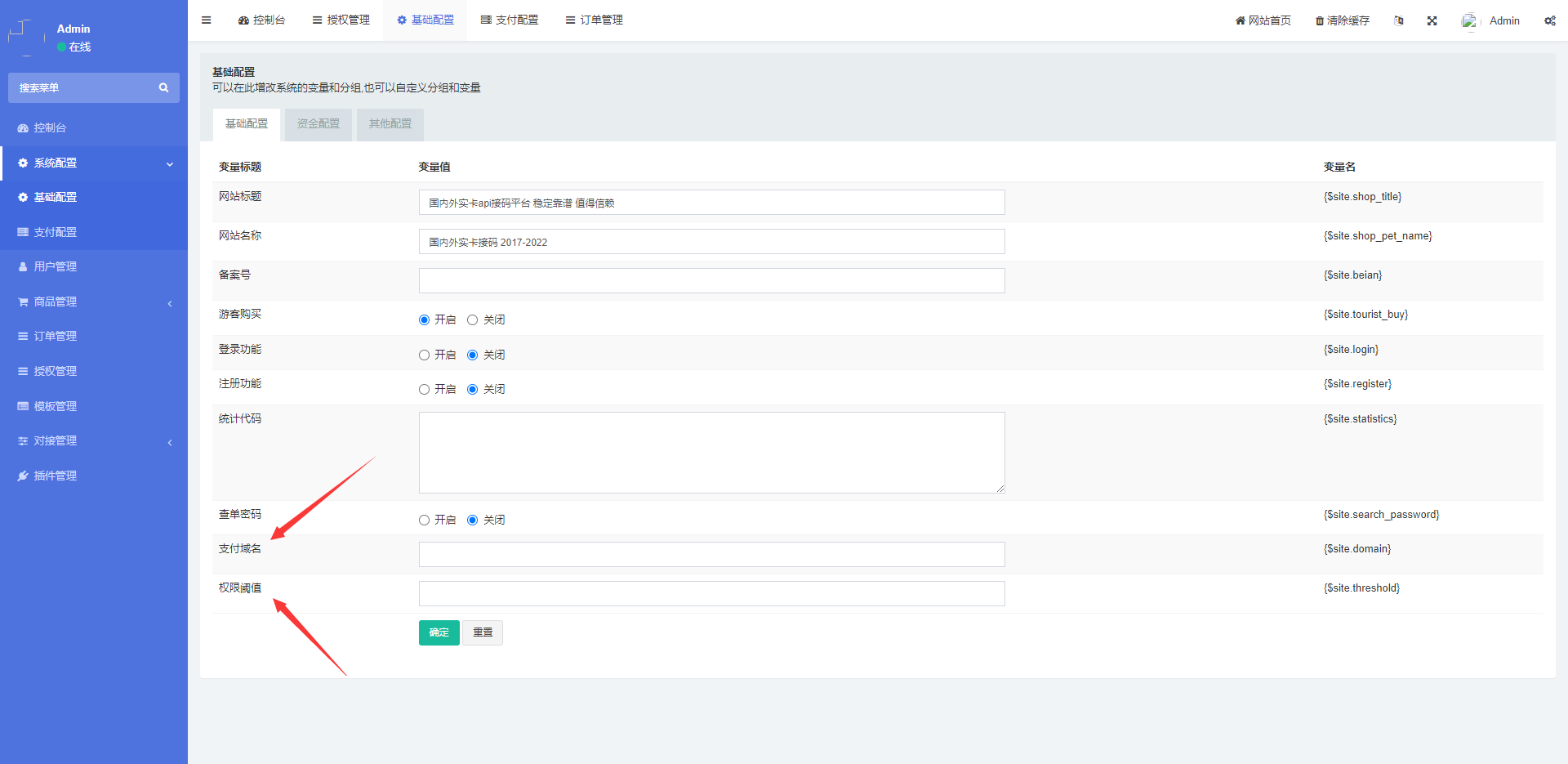Enable 开启 for 登录功能
Image resolution: width=1568 pixels, height=764 pixels.
coord(424,355)
